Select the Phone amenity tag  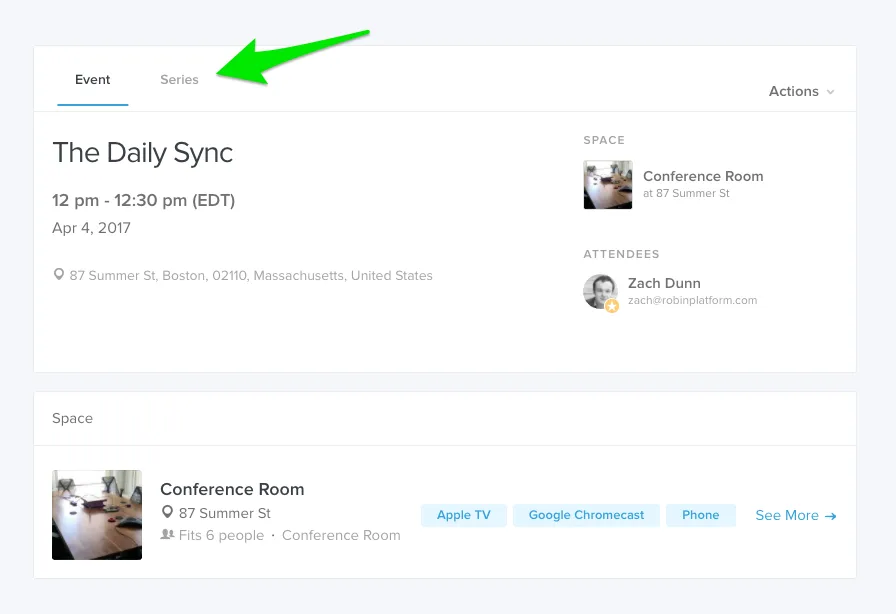tap(701, 515)
